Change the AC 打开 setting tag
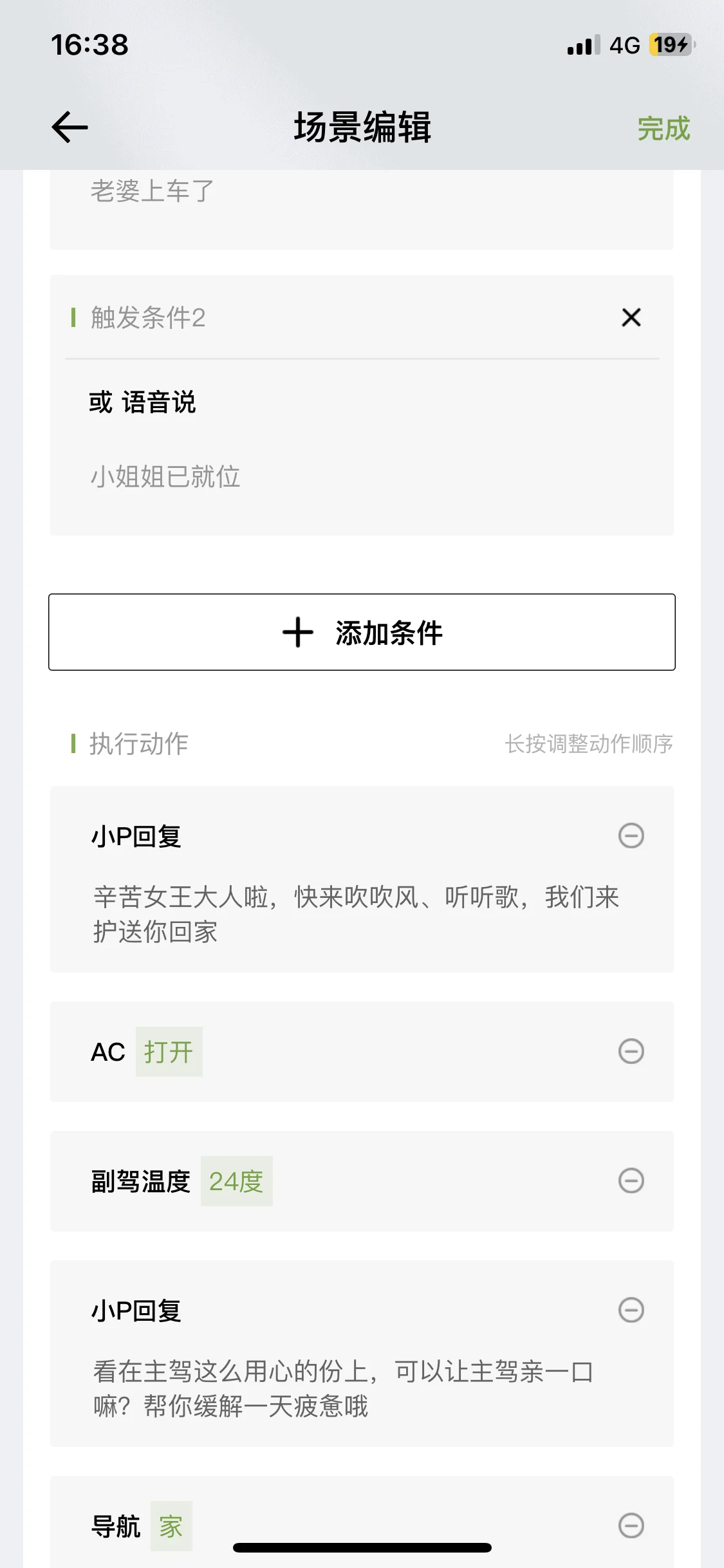The image size is (724, 1568). click(x=169, y=1052)
